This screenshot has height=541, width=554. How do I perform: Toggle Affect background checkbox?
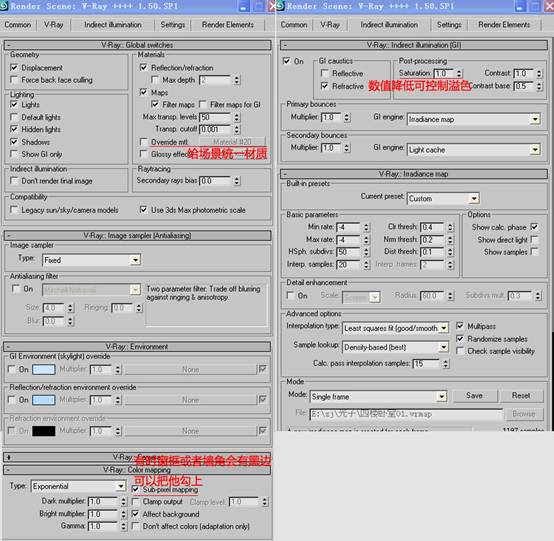click(x=135, y=514)
